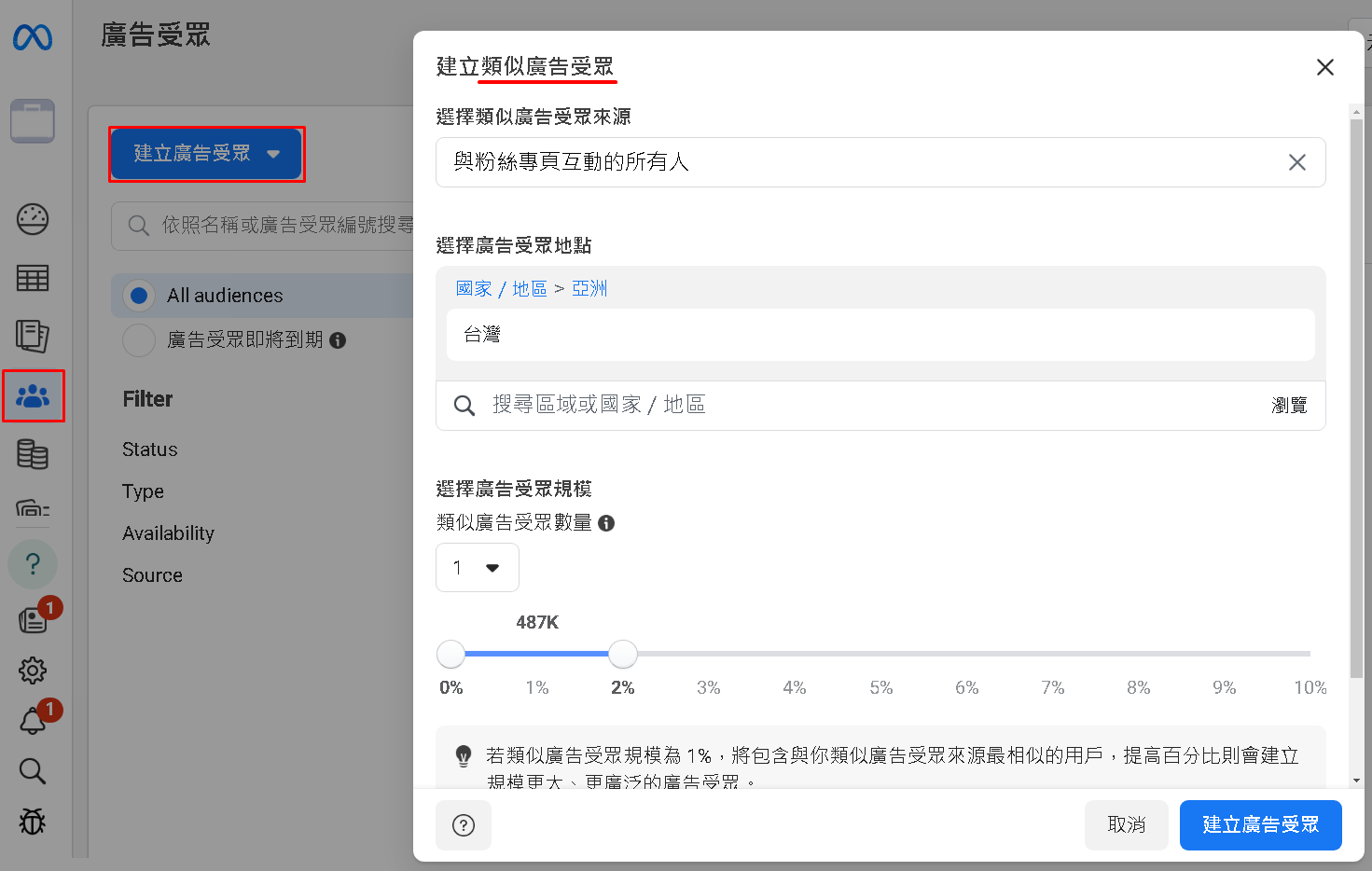Screen dimensions: 1372x871
Task: Expand the Status filter
Action: coord(150,449)
